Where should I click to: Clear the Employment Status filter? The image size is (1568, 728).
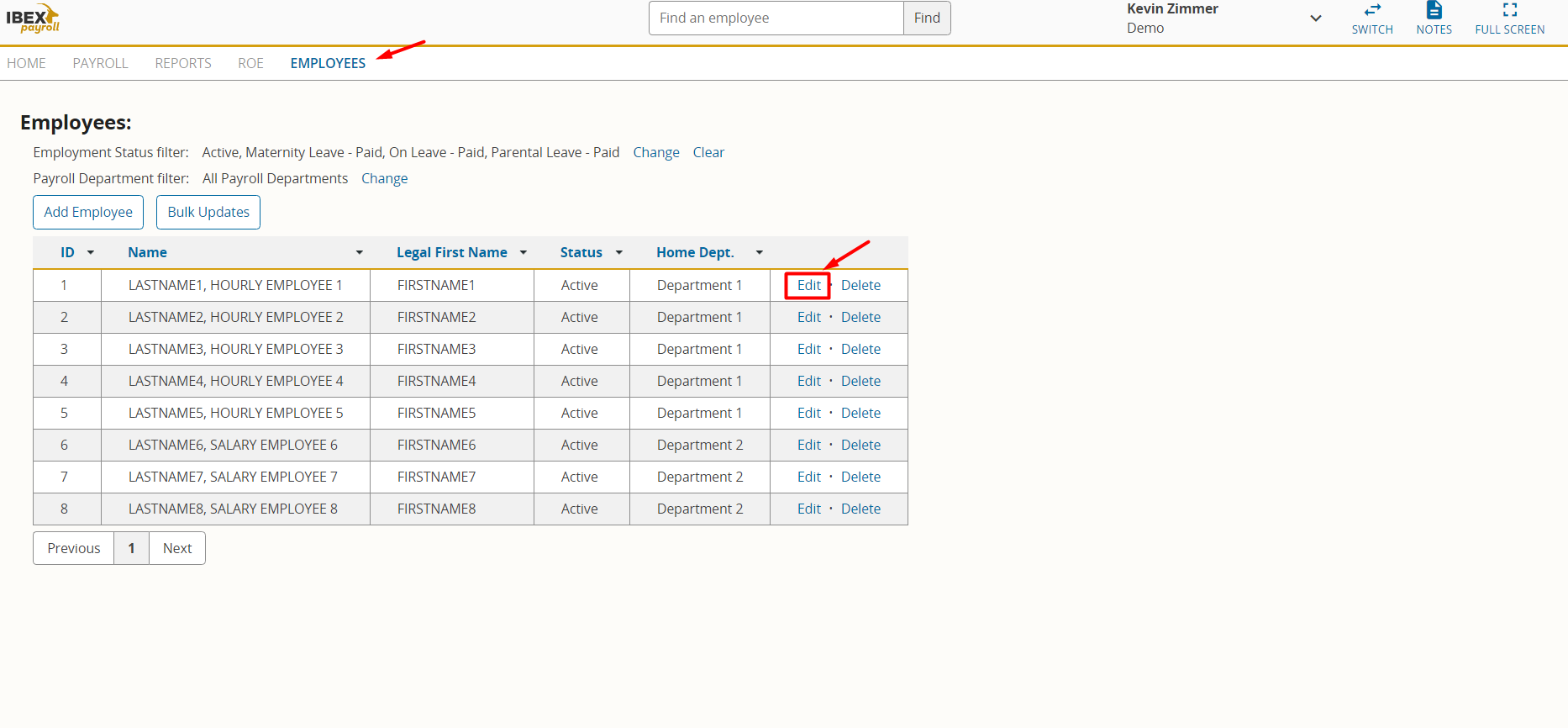[708, 152]
